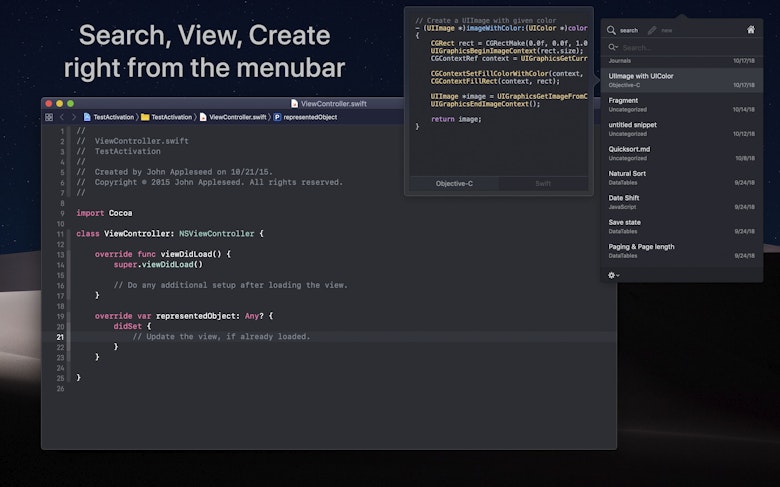Select the 'UIImage with UIColor' snippet
Screen dimensions: 780x487
[x=682, y=80]
